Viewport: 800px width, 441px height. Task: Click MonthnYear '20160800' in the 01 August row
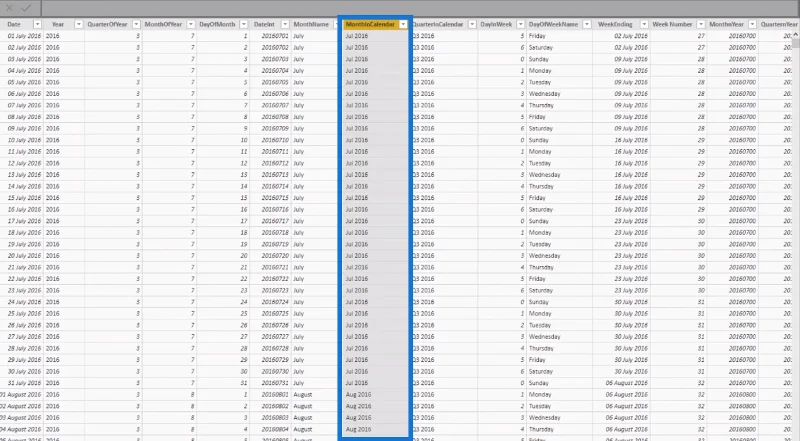pyautogui.click(x=742, y=395)
